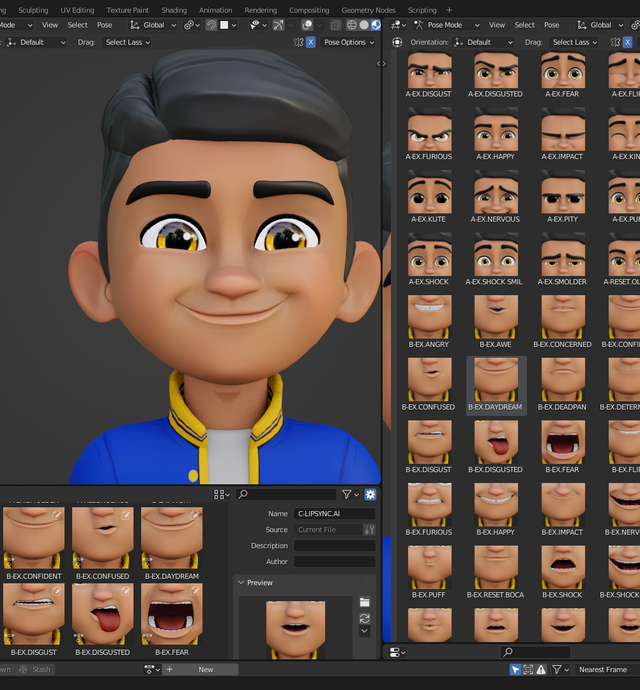This screenshot has height=690, width=640.
Task: Click the A-EX.HAPPY pose asset
Action: [x=496, y=130]
